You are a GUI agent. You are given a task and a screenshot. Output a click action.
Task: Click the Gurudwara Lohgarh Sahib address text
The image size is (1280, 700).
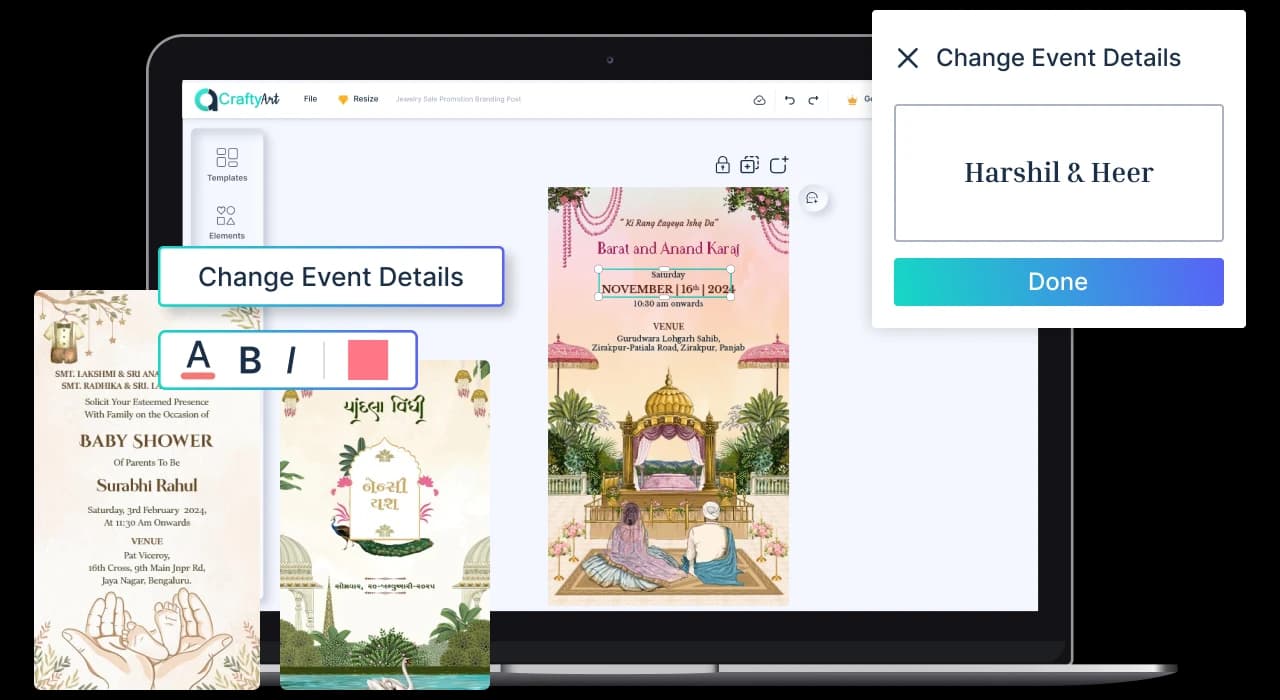pyautogui.click(x=668, y=344)
